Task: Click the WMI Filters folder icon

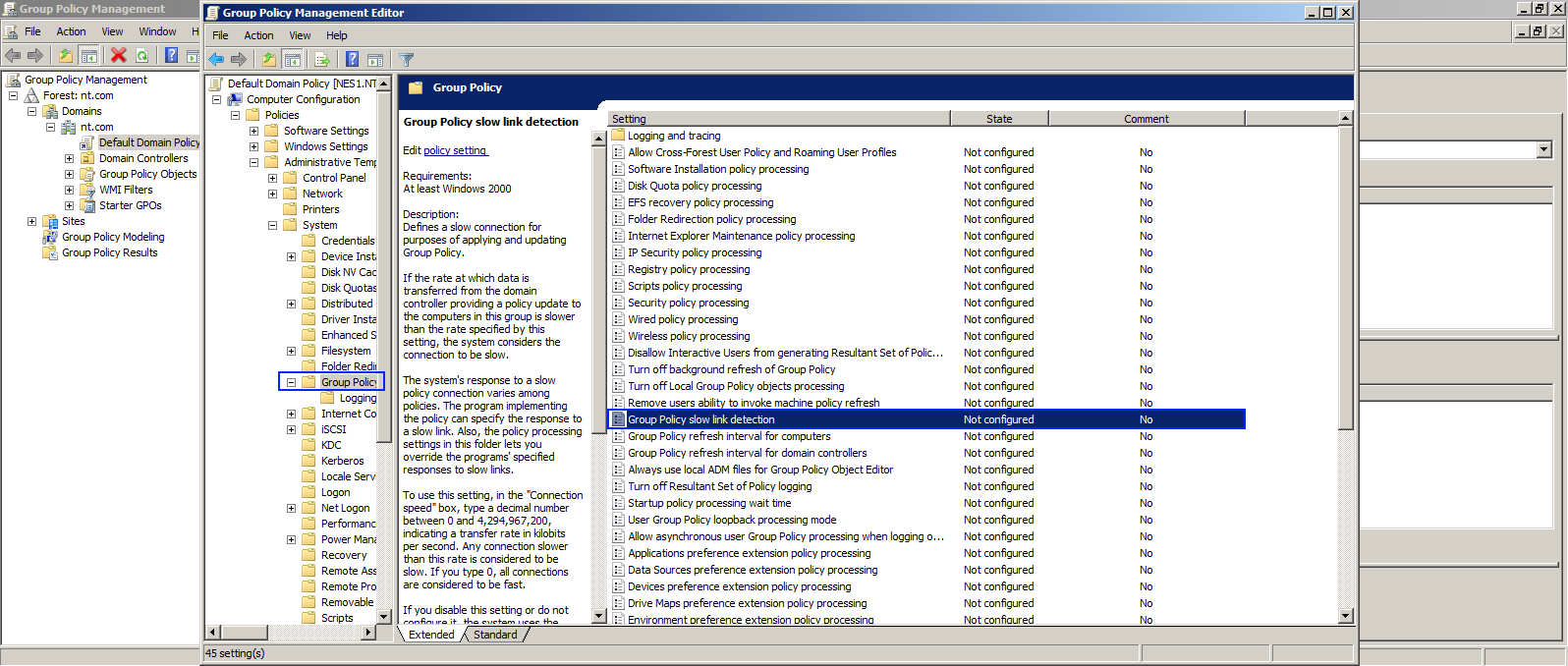Action: pos(87,190)
